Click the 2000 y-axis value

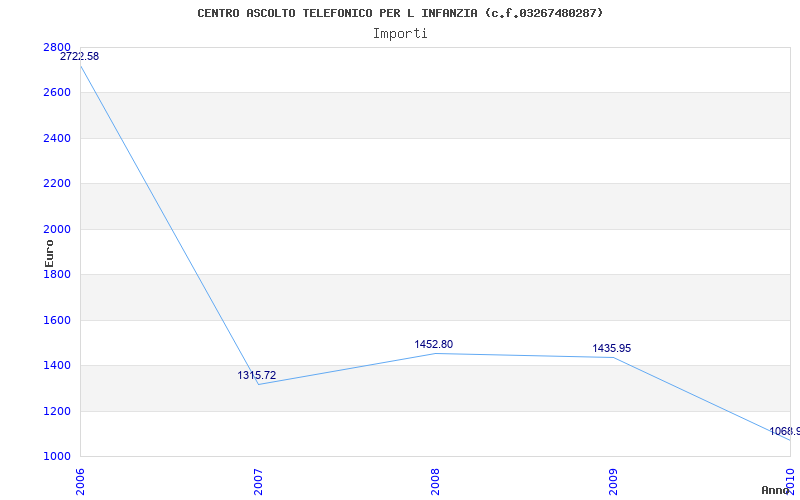pos(56,230)
